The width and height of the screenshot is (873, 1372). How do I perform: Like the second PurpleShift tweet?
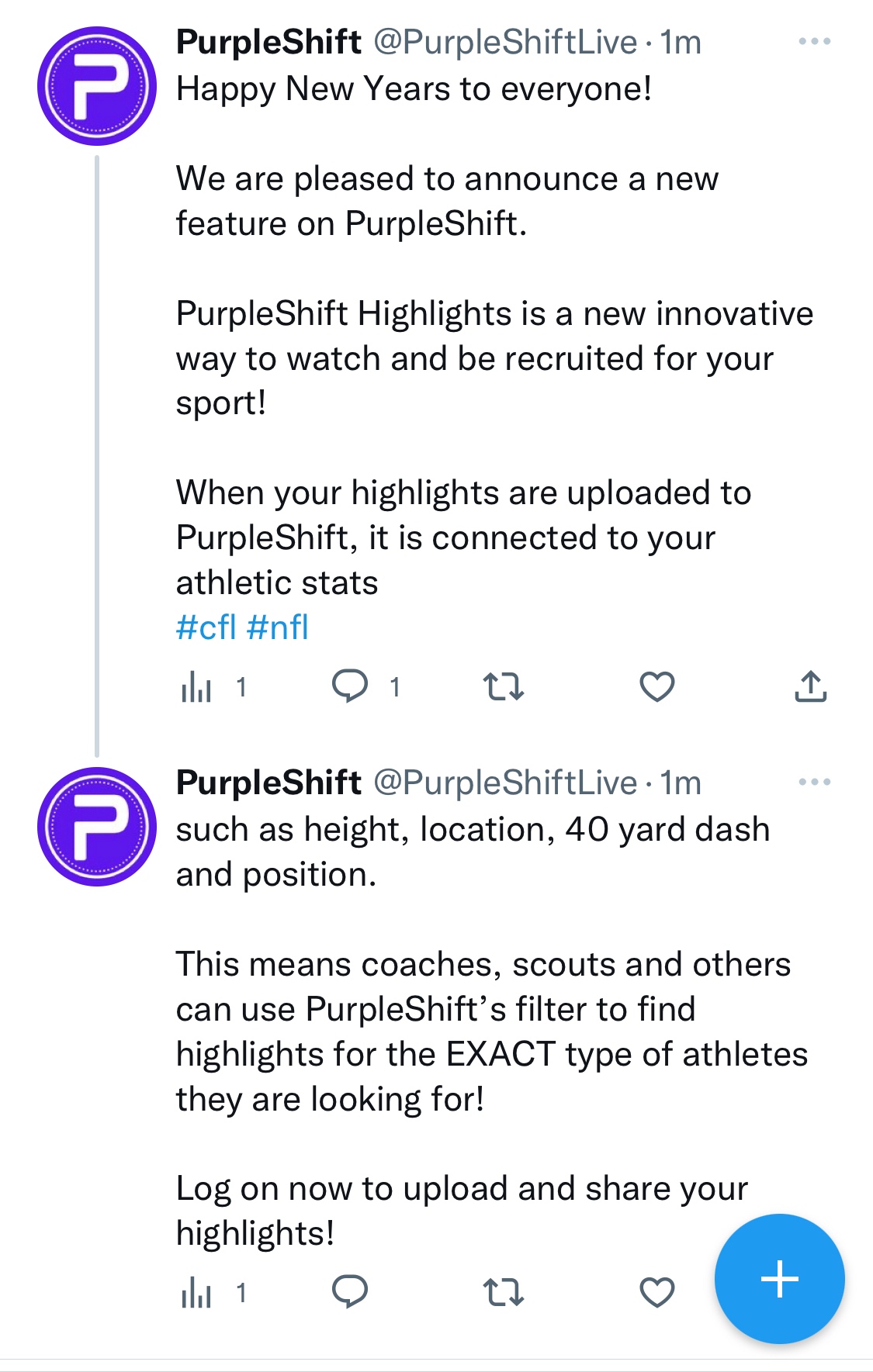pyautogui.click(x=657, y=1292)
